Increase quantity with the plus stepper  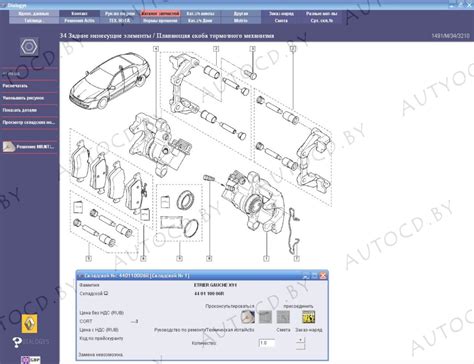click(x=300, y=340)
